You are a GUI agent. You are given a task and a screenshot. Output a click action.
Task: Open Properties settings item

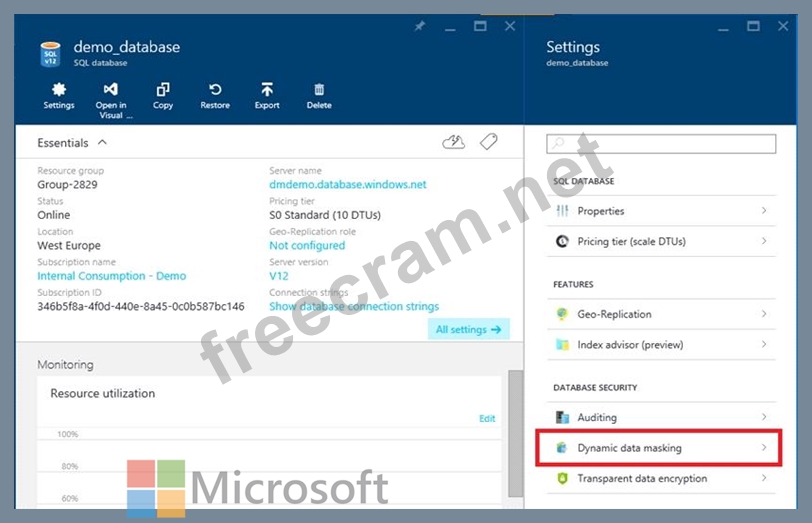click(661, 211)
